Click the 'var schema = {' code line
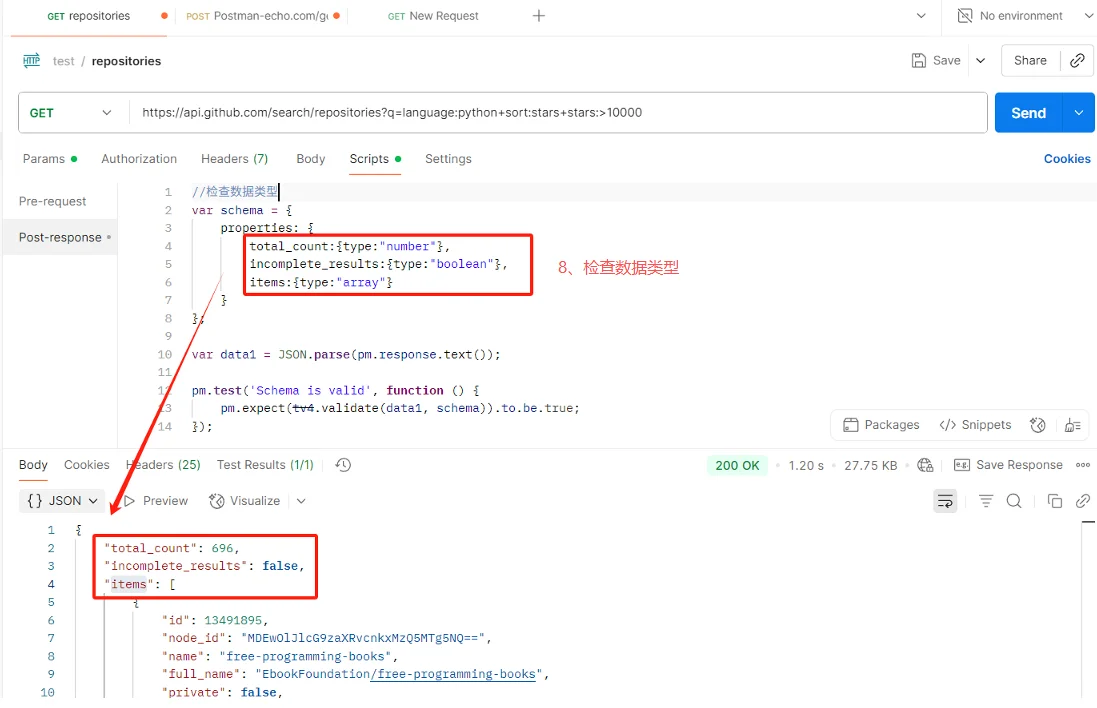The height and width of the screenshot is (708, 1097). pyautogui.click(x=241, y=210)
